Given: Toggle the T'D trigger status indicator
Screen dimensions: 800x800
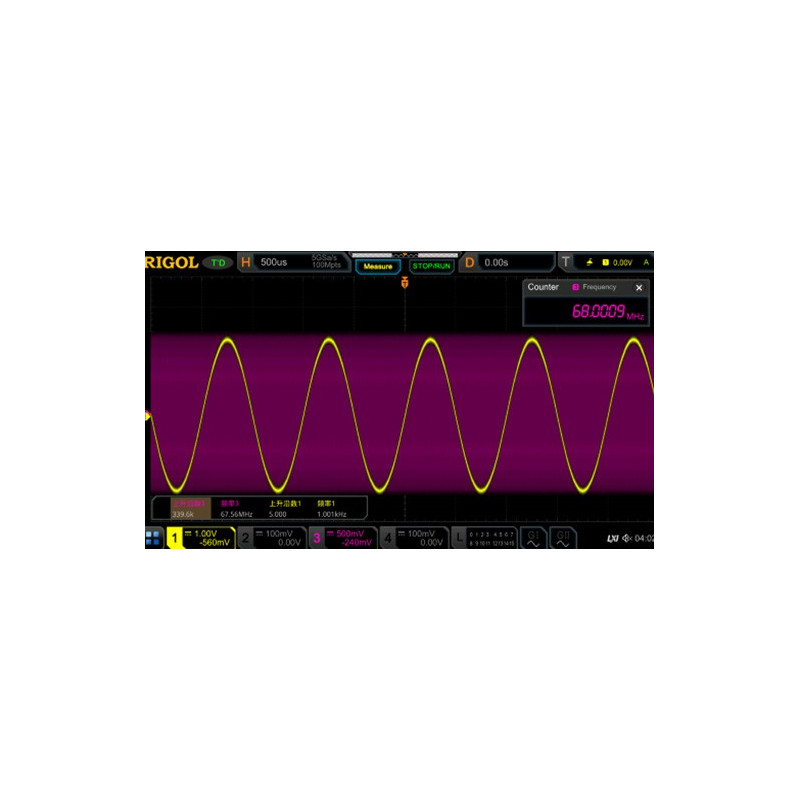Looking at the screenshot, I should click(x=215, y=261).
